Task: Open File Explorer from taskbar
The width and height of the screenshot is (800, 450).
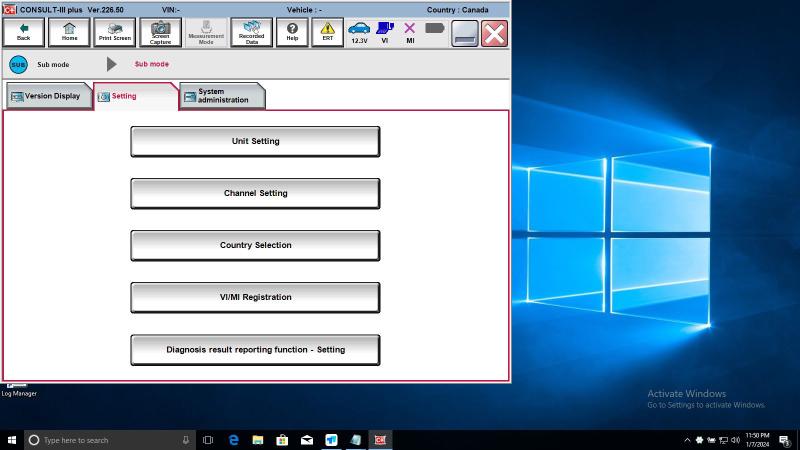Action: tap(258, 440)
